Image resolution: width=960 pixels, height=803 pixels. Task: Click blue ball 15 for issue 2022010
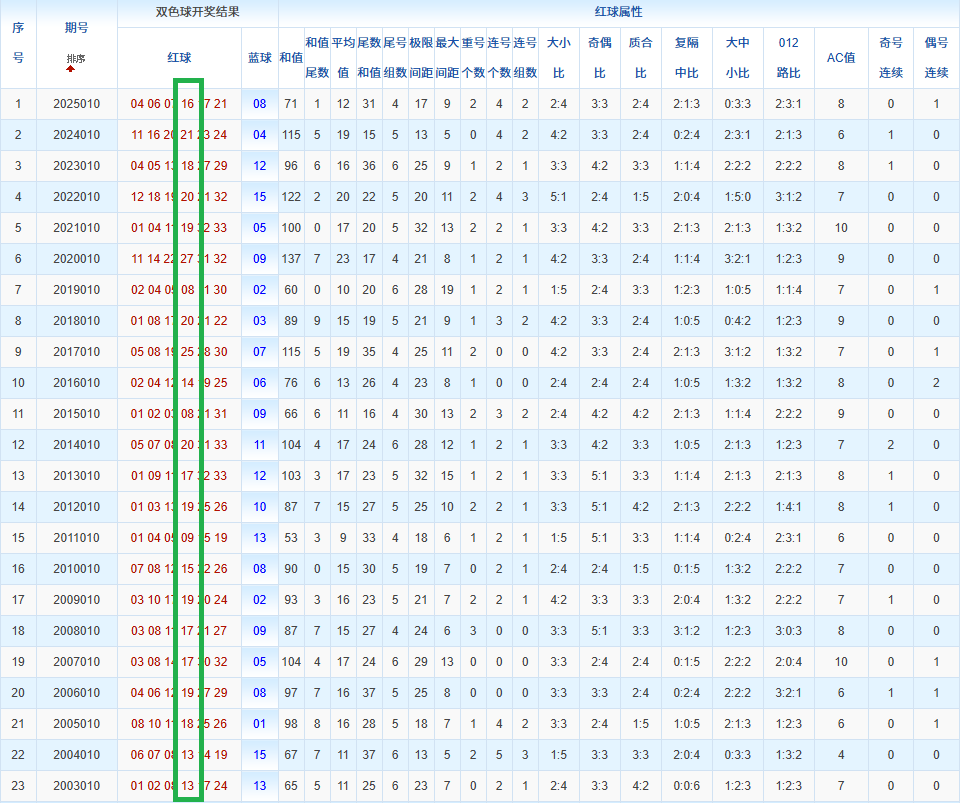pyautogui.click(x=260, y=197)
